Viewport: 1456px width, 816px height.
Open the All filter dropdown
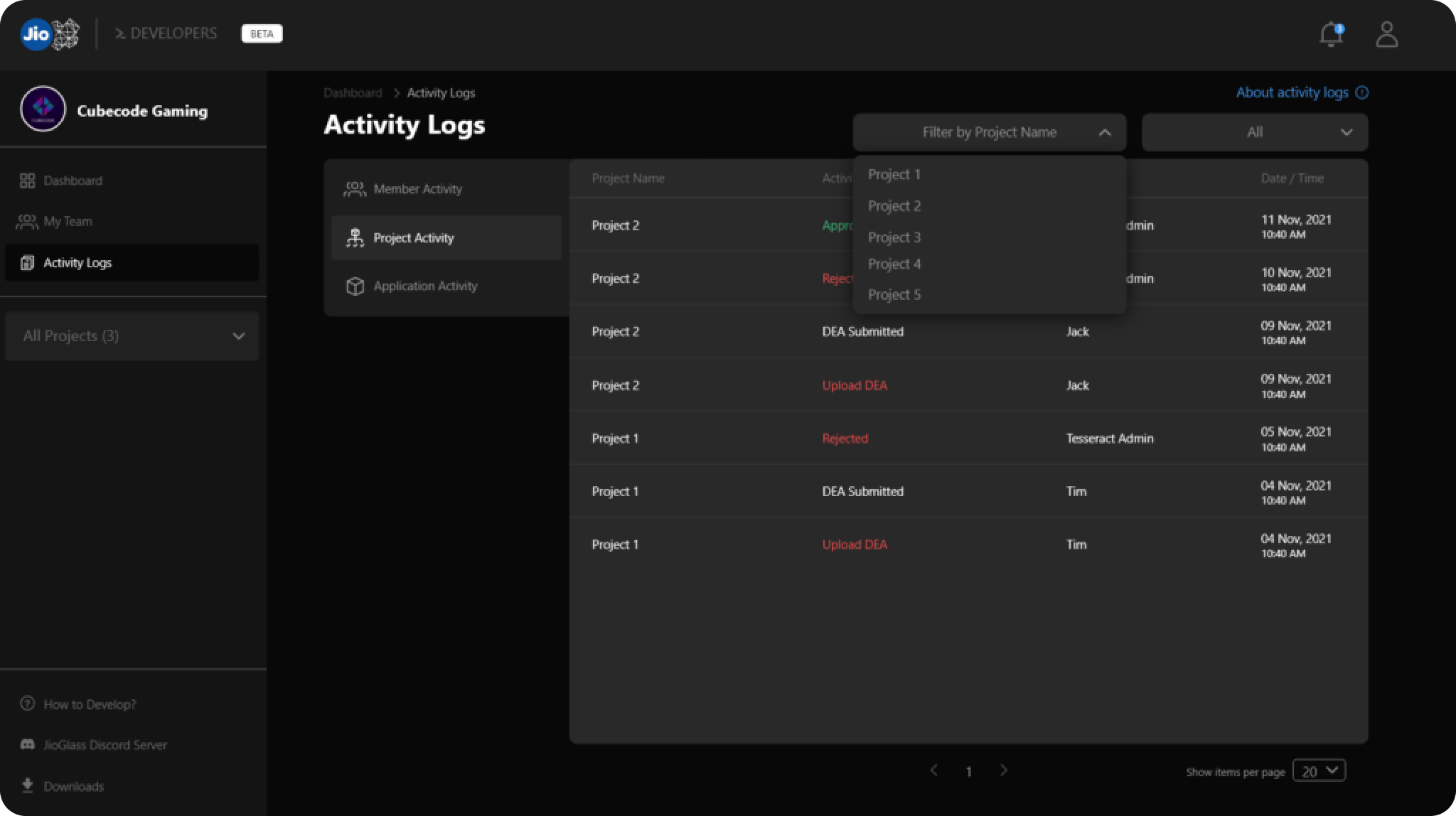tap(1255, 132)
